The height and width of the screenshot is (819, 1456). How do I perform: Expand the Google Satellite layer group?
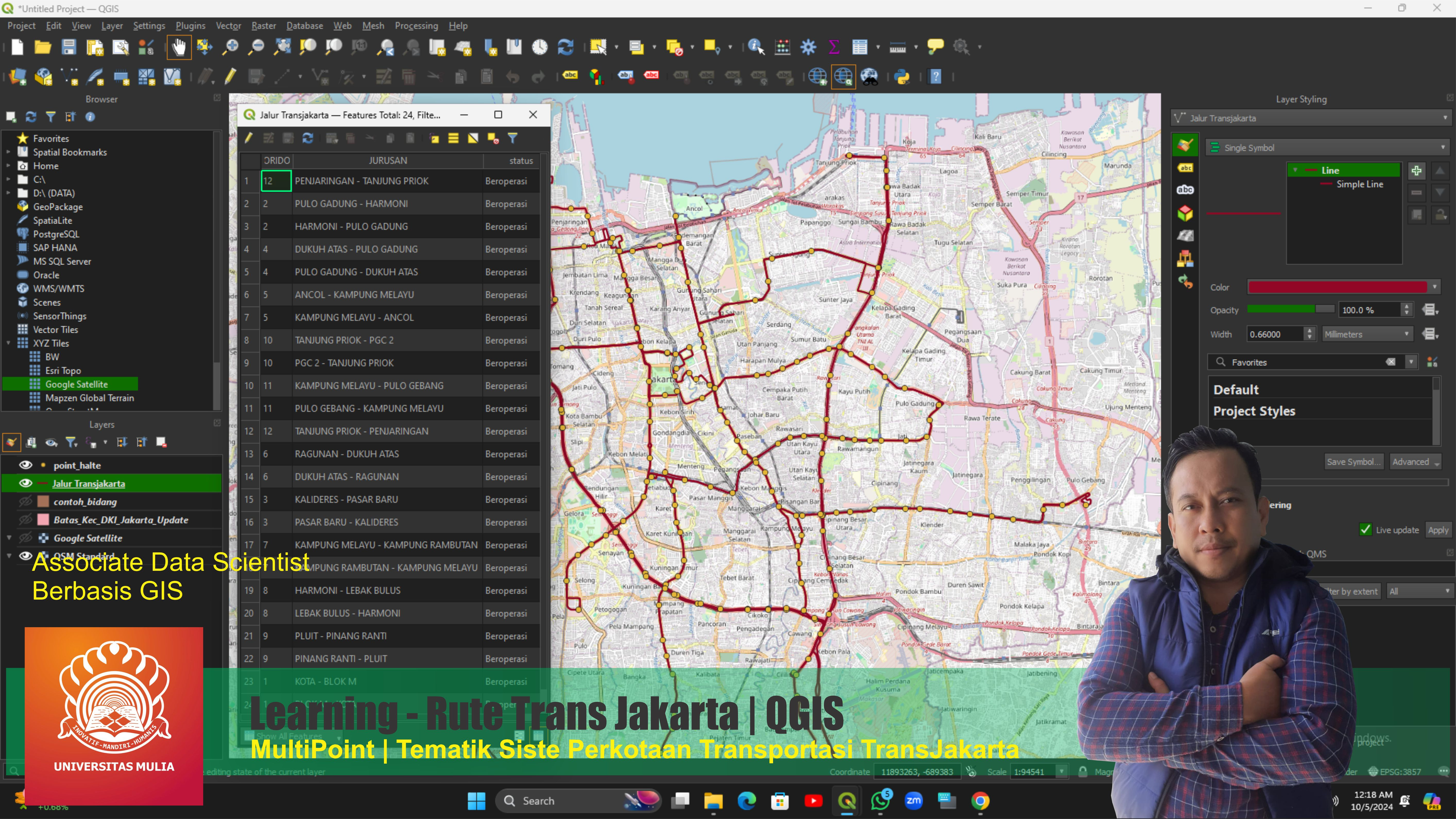[x=9, y=538]
